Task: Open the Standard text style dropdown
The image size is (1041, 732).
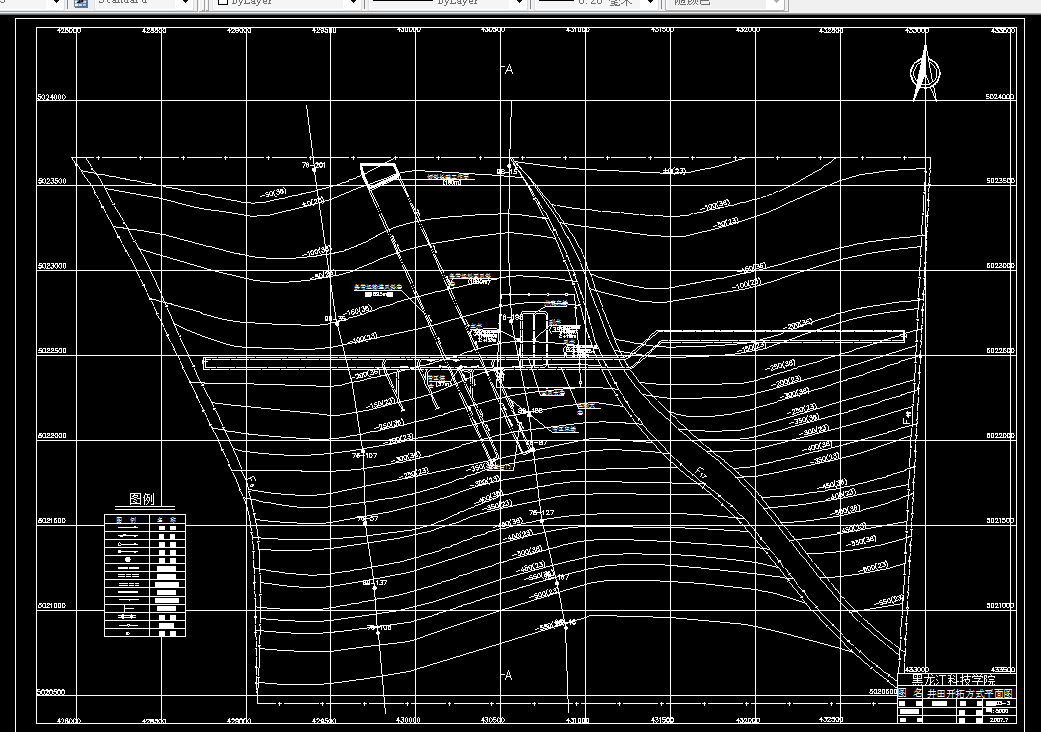Action: click(143, 3)
